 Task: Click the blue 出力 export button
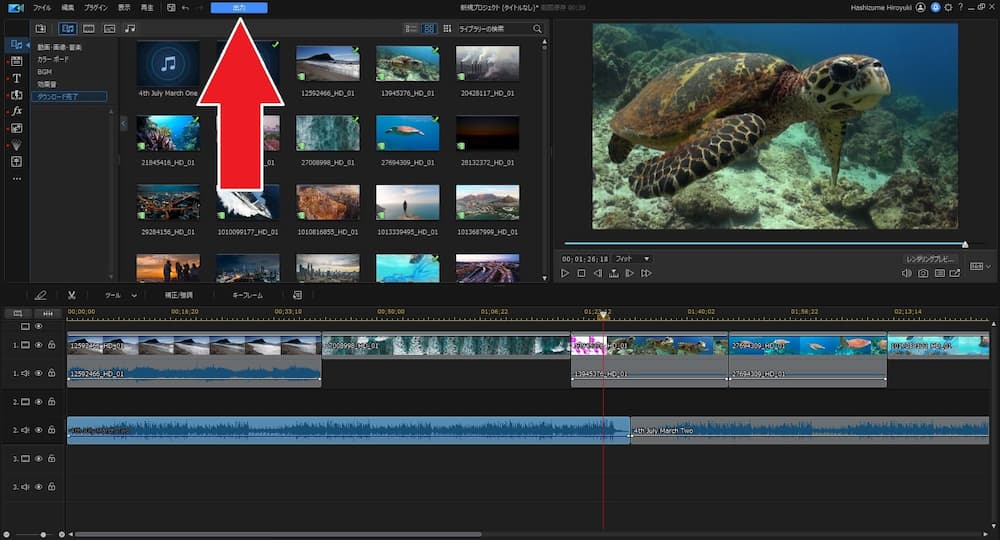click(239, 8)
